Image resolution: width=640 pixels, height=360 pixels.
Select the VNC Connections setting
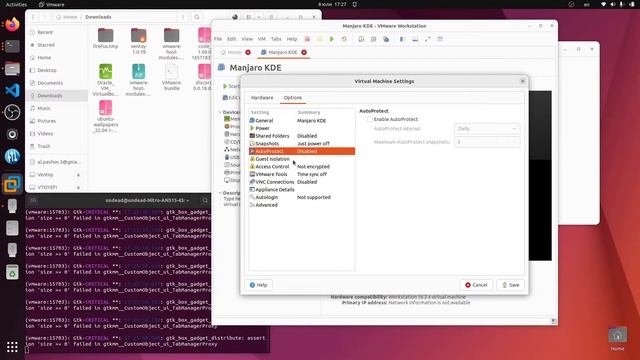302,182
